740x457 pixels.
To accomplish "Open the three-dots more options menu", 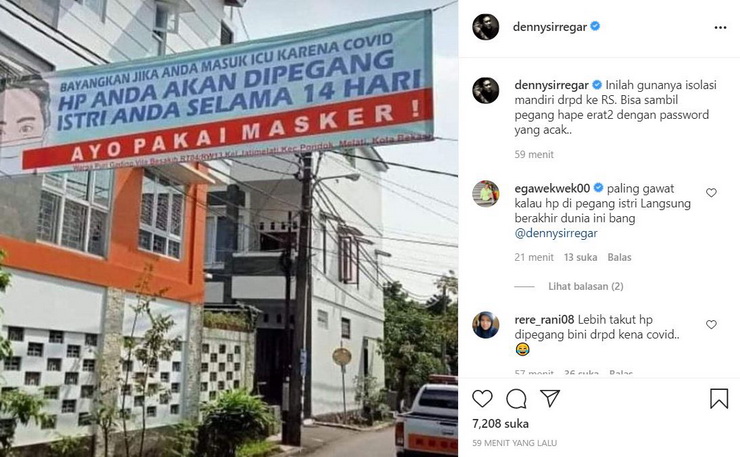I will 720,27.
